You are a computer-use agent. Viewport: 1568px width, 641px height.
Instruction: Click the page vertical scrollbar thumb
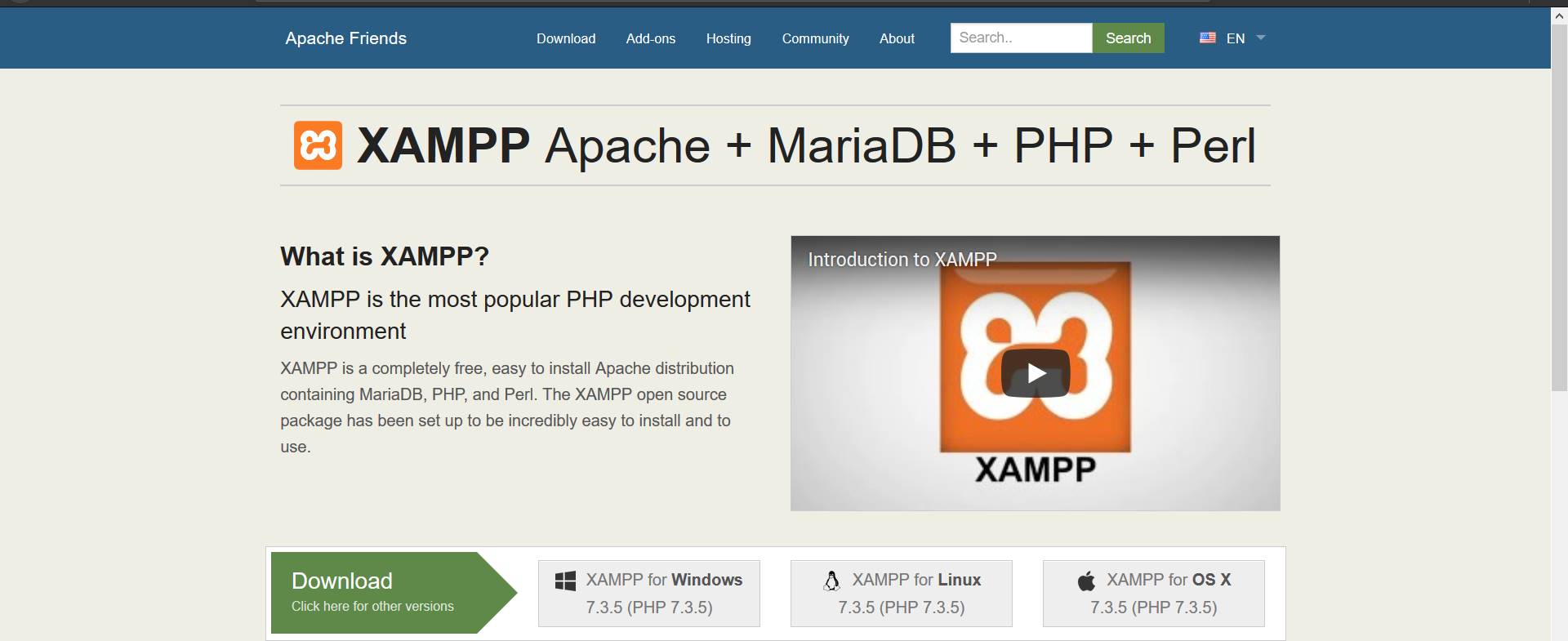[x=1558, y=204]
